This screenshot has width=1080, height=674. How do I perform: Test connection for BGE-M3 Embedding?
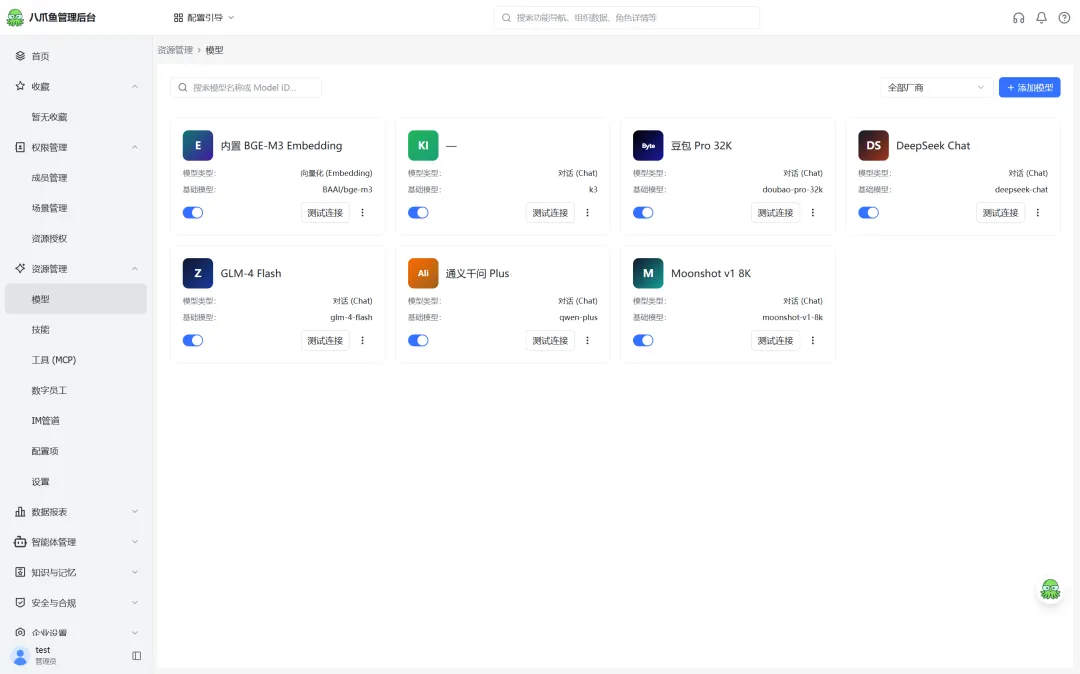[325, 213]
